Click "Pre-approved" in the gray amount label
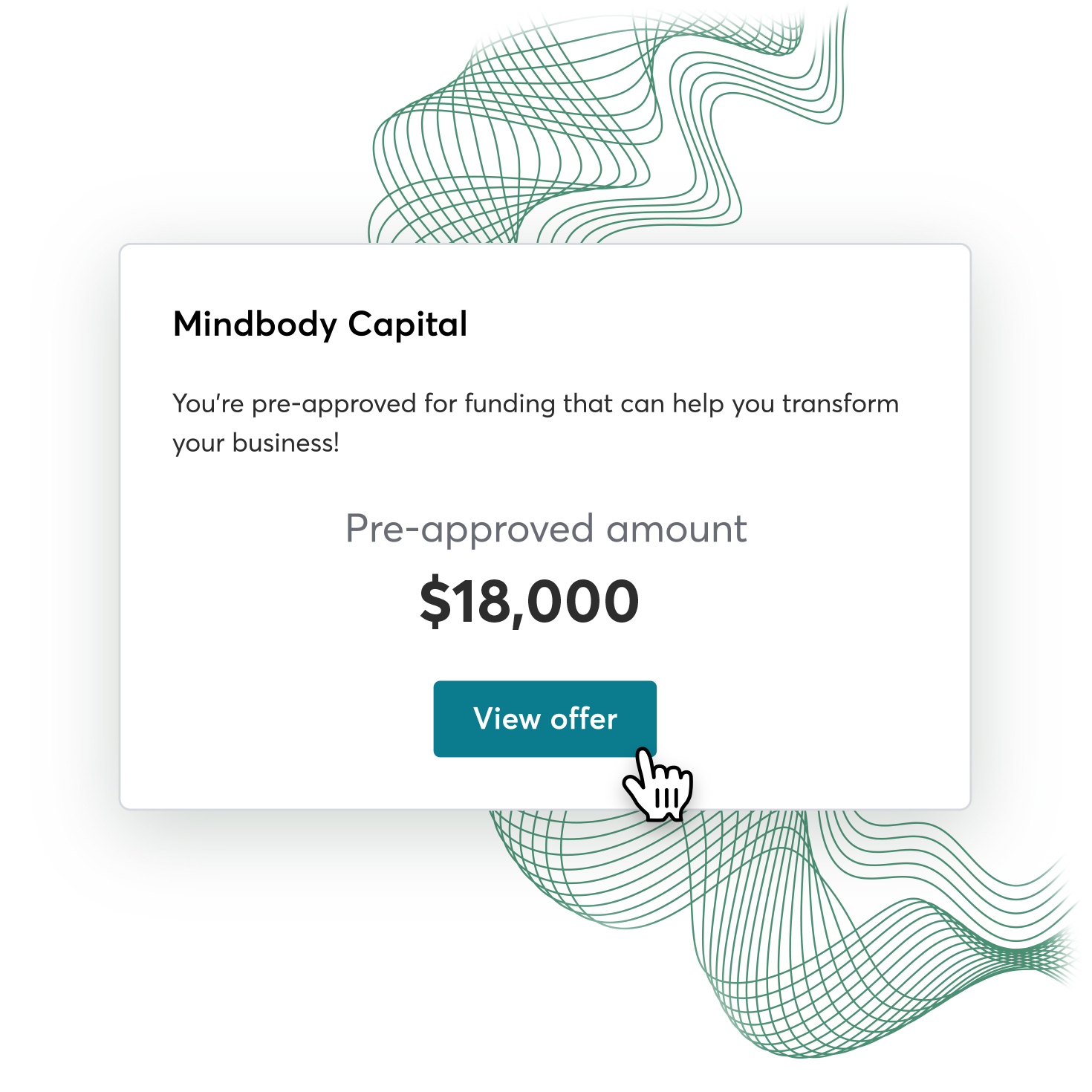Image resolution: width=1092 pixels, height=1092 pixels. 469,530
